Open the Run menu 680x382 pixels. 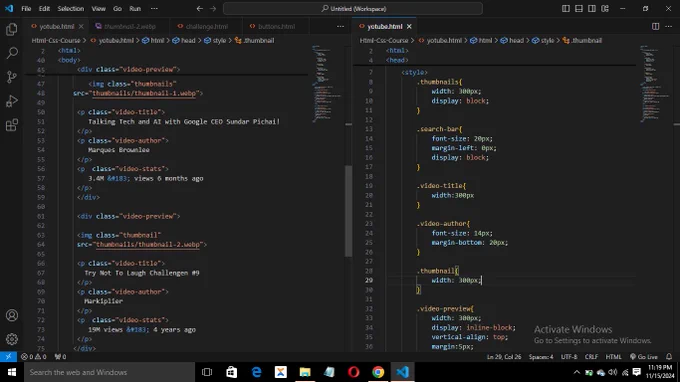[x=135, y=9]
